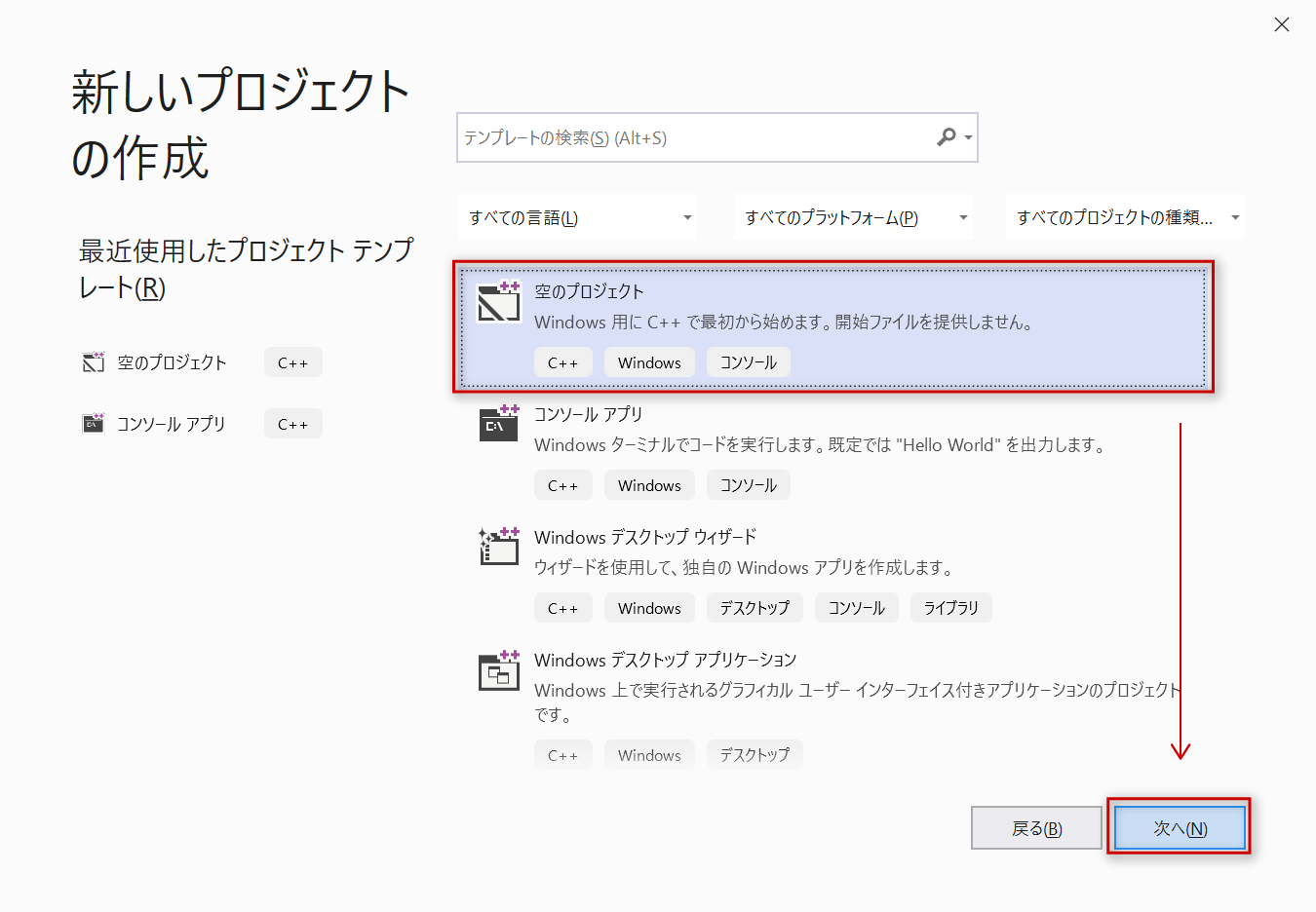
Task: Click the recent 空のプロジェクト icon
Action: click(93, 362)
